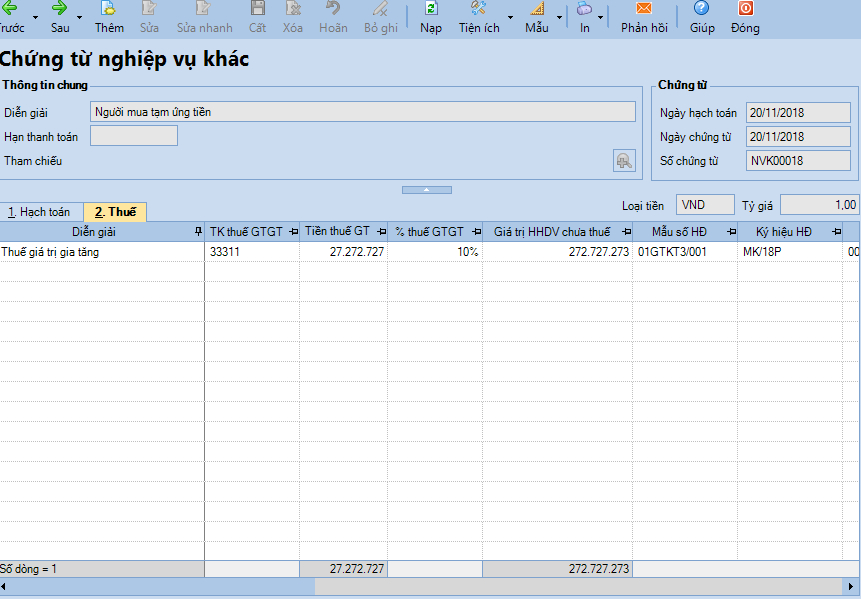861x599 pixels.
Task: Click the Nạp (reload) toolbar icon
Action: [431, 8]
